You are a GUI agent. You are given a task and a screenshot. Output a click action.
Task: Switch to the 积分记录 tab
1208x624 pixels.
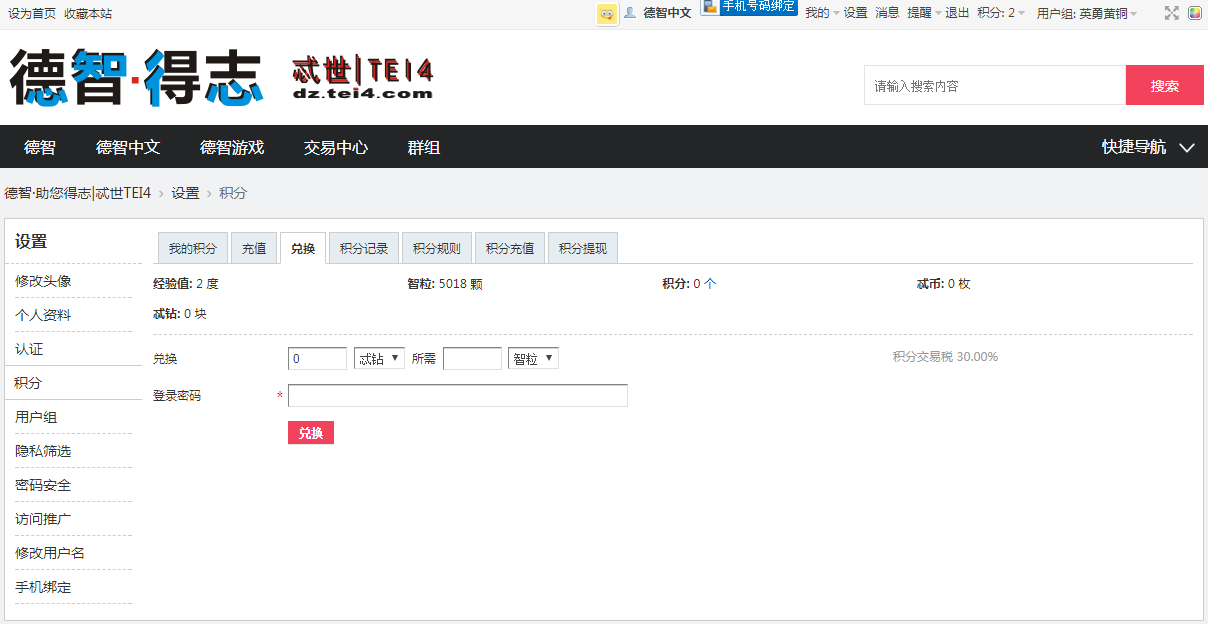(363, 247)
